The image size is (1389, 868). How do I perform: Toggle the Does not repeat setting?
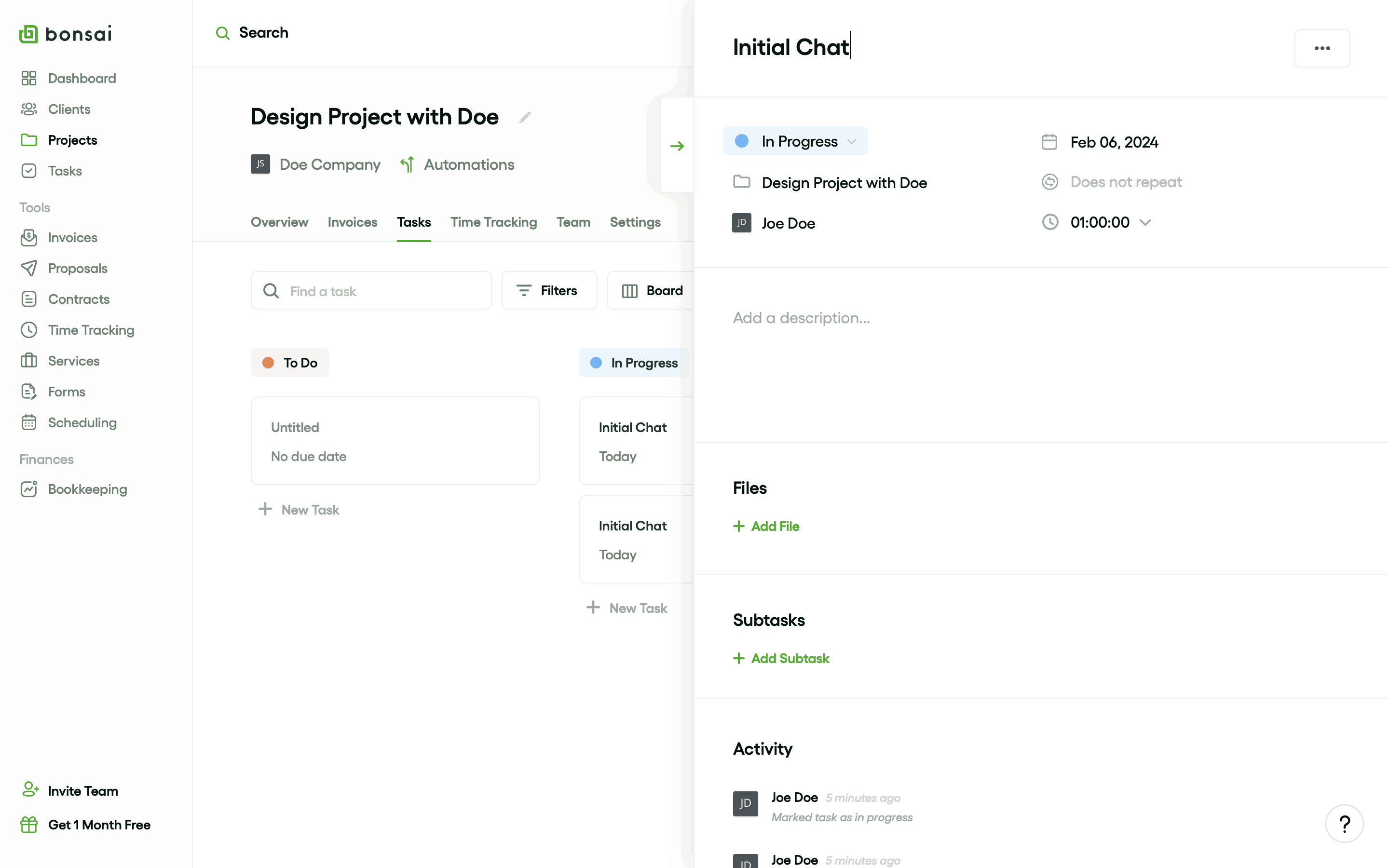point(1125,182)
